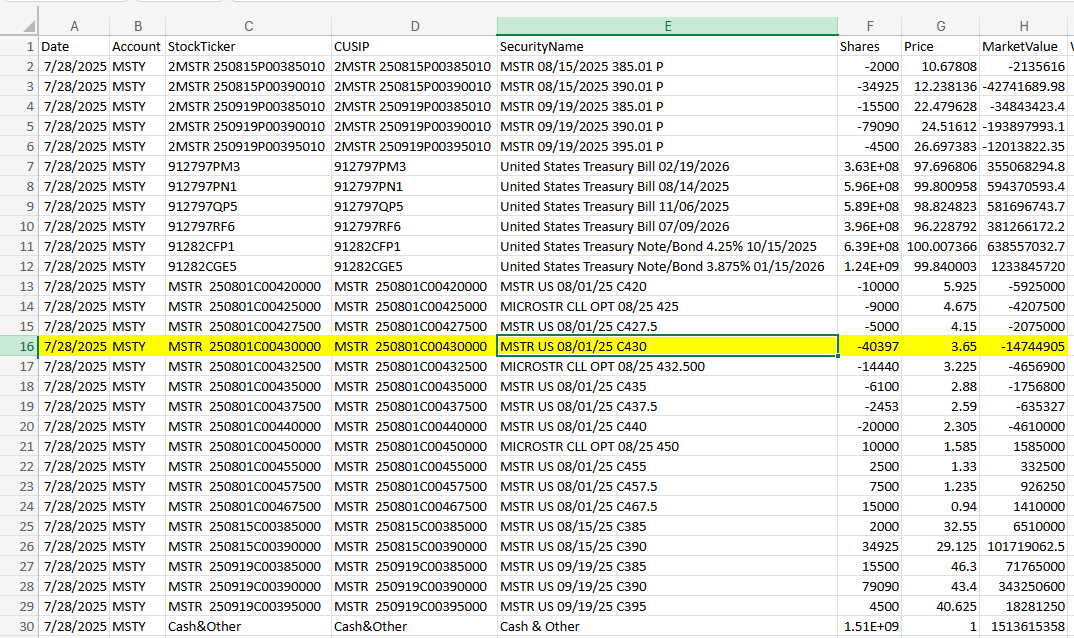Image resolution: width=1074 pixels, height=638 pixels.
Task: Select column G header
Action: [940, 26]
